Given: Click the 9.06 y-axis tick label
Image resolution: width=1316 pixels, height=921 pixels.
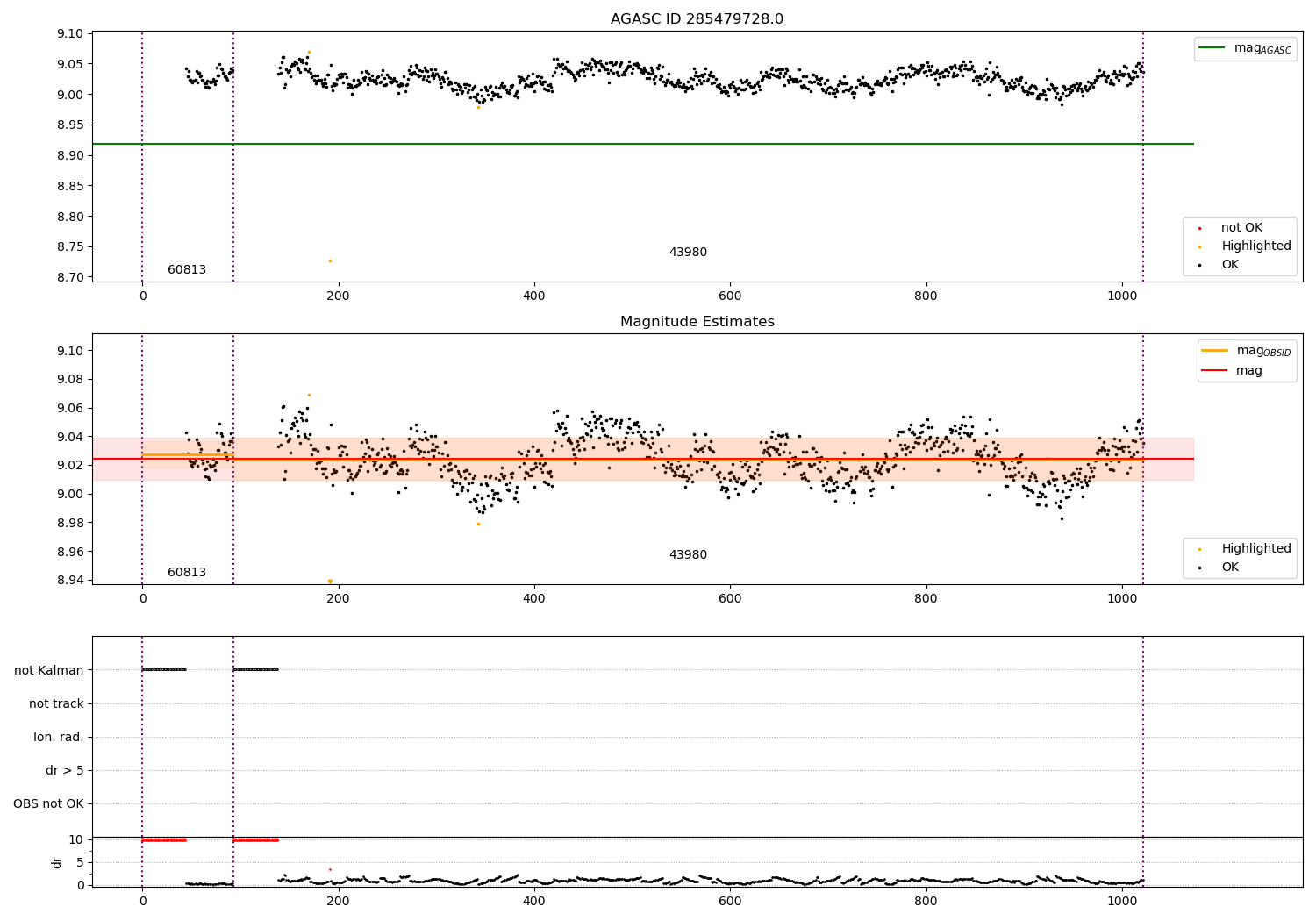Looking at the screenshot, I should (x=69, y=409).
